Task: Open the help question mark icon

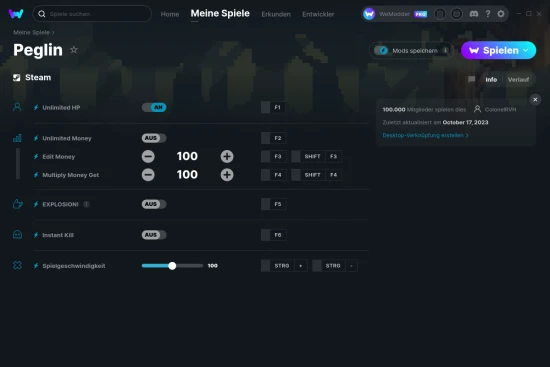Action: click(x=488, y=14)
